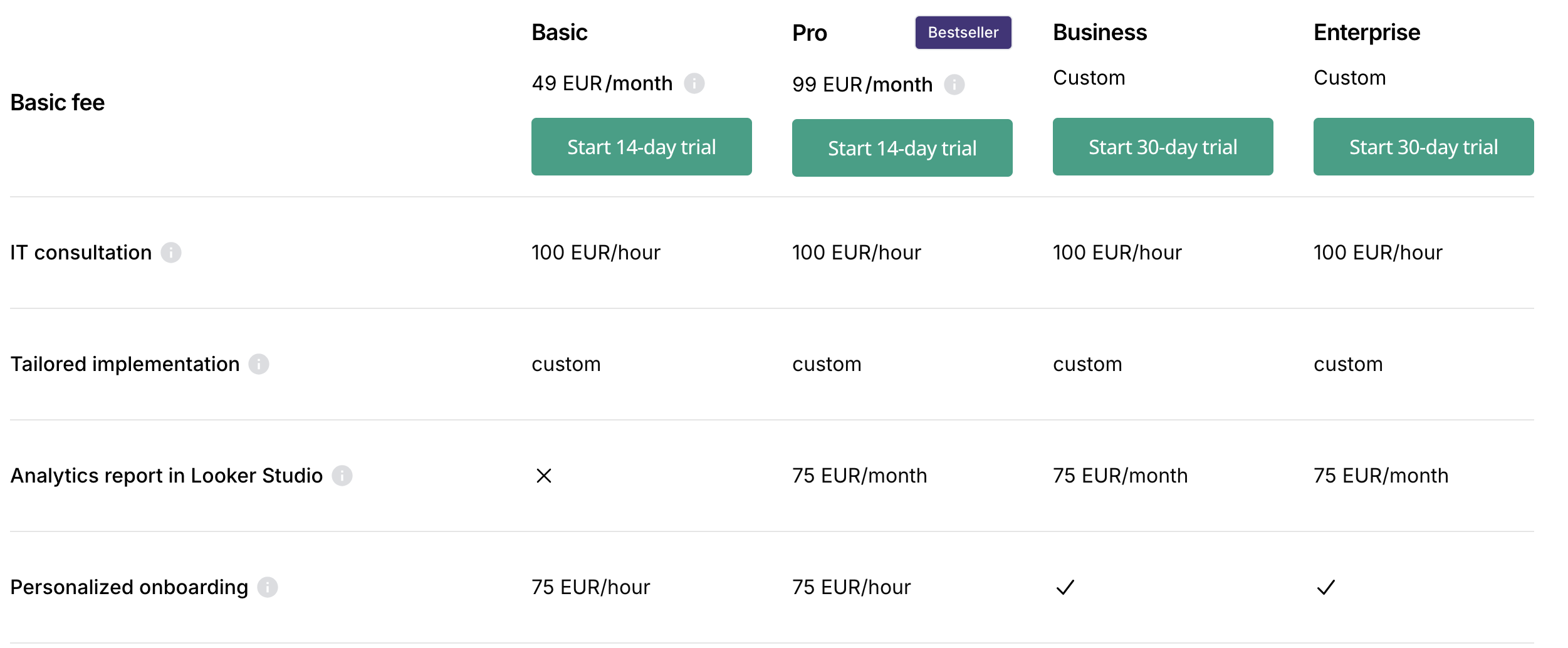Click the Personalized onboarding info icon
1568x648 pixels.
click(268, 587)
